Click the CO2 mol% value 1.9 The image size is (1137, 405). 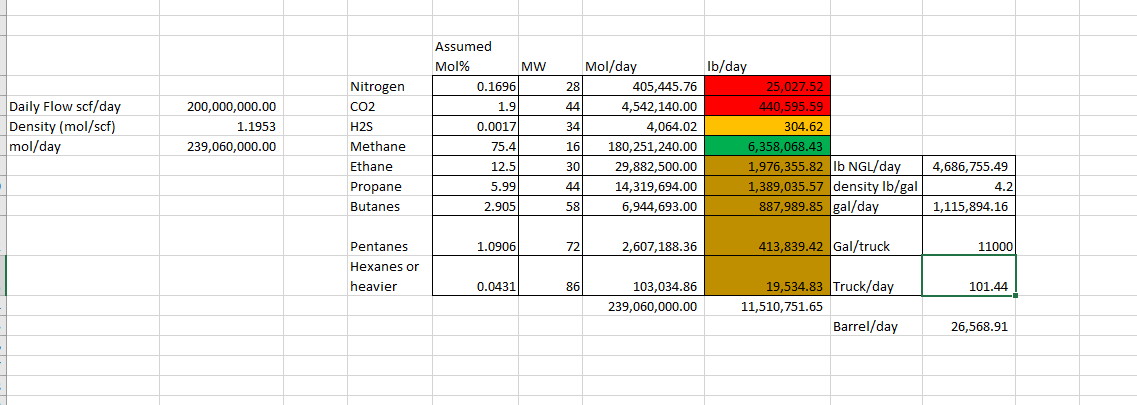(476, 107)
